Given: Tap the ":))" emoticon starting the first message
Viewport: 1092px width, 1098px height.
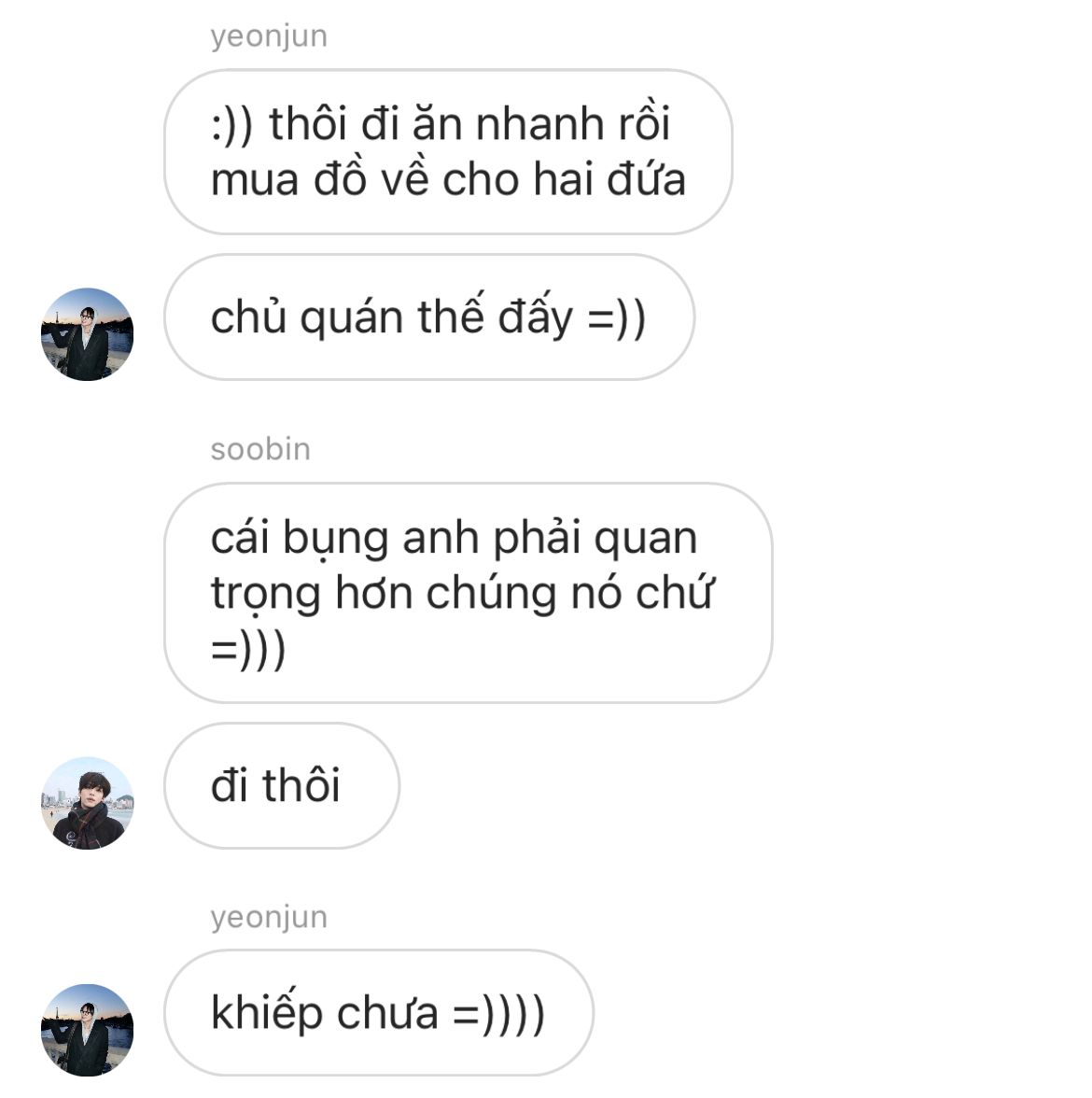Looking at the screenshot, I should pos(231,126).
